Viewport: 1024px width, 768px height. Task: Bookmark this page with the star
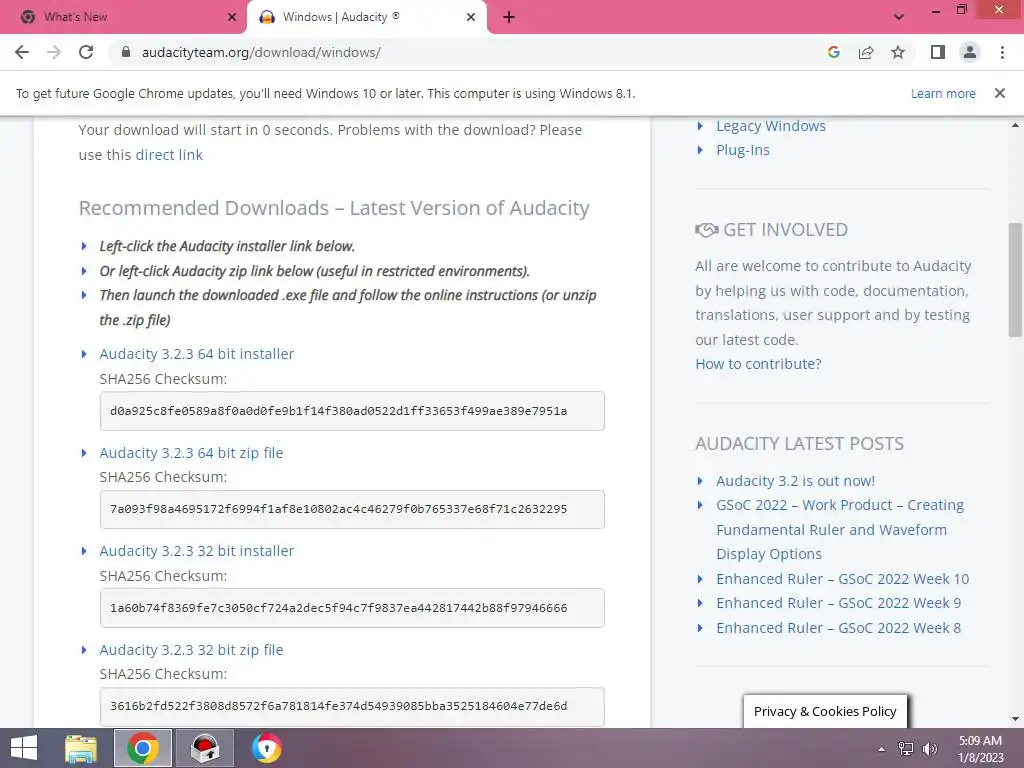pyautogui.click(x=898, y=52)
